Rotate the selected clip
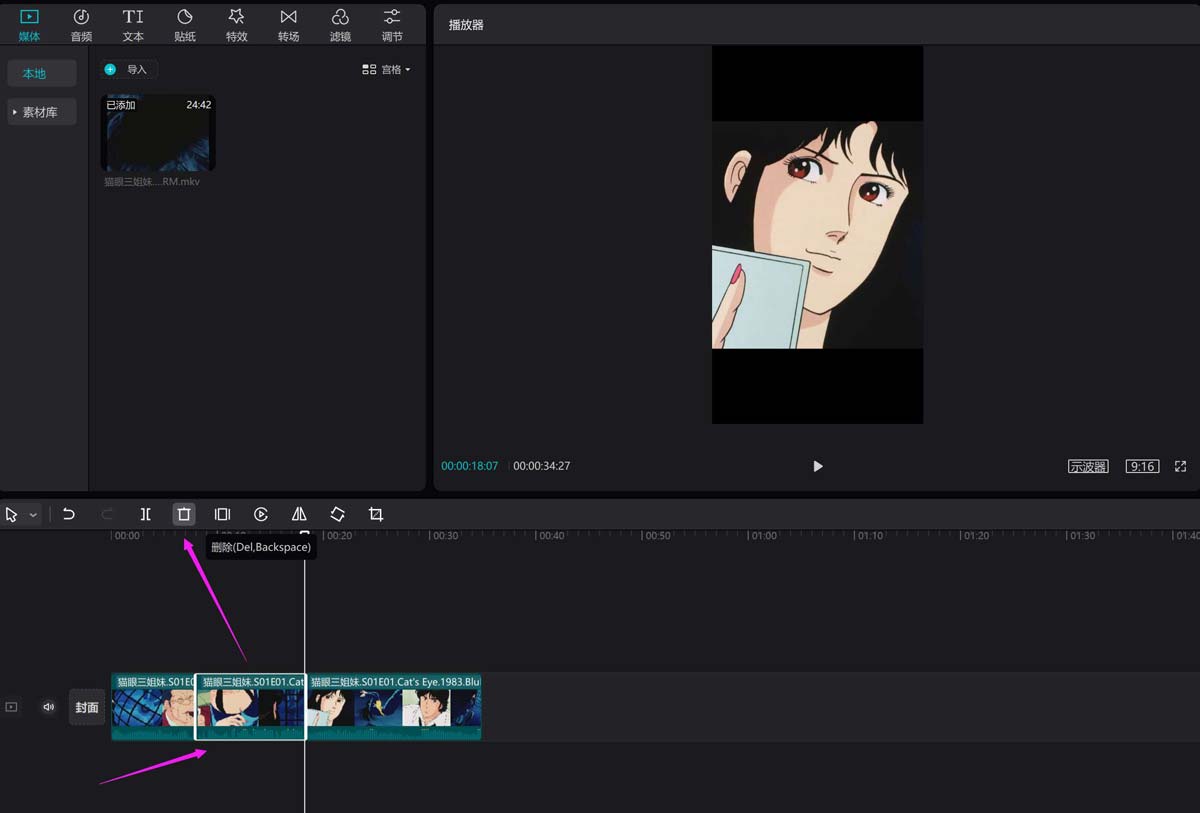The height and width of the screenshot is (813, 1200). tap(337, 514)
